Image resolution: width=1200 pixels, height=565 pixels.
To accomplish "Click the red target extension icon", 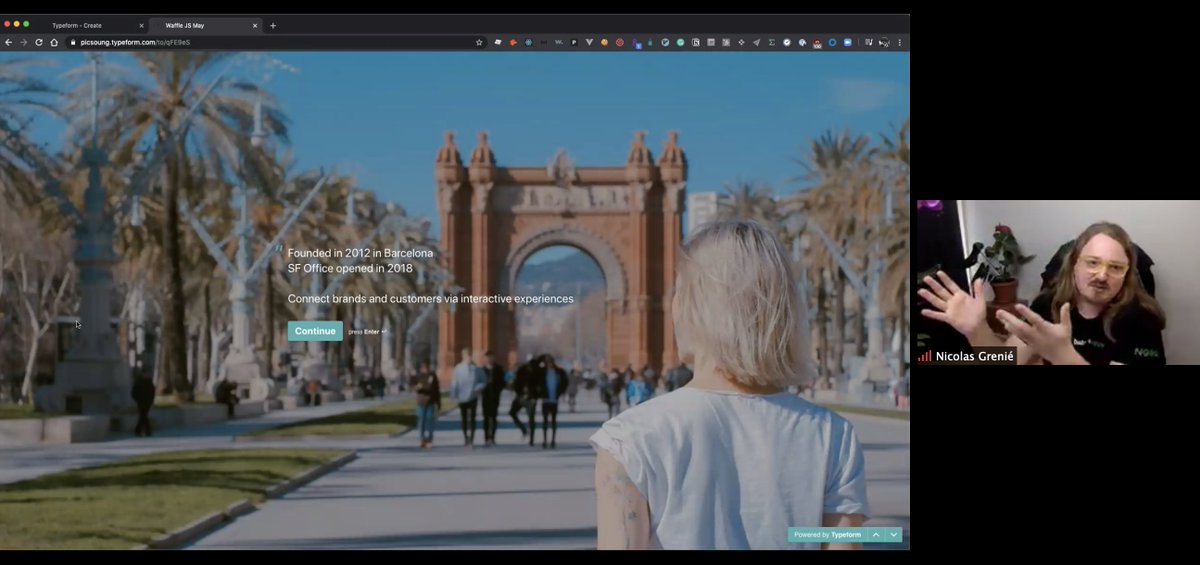I will click(619, 42).
